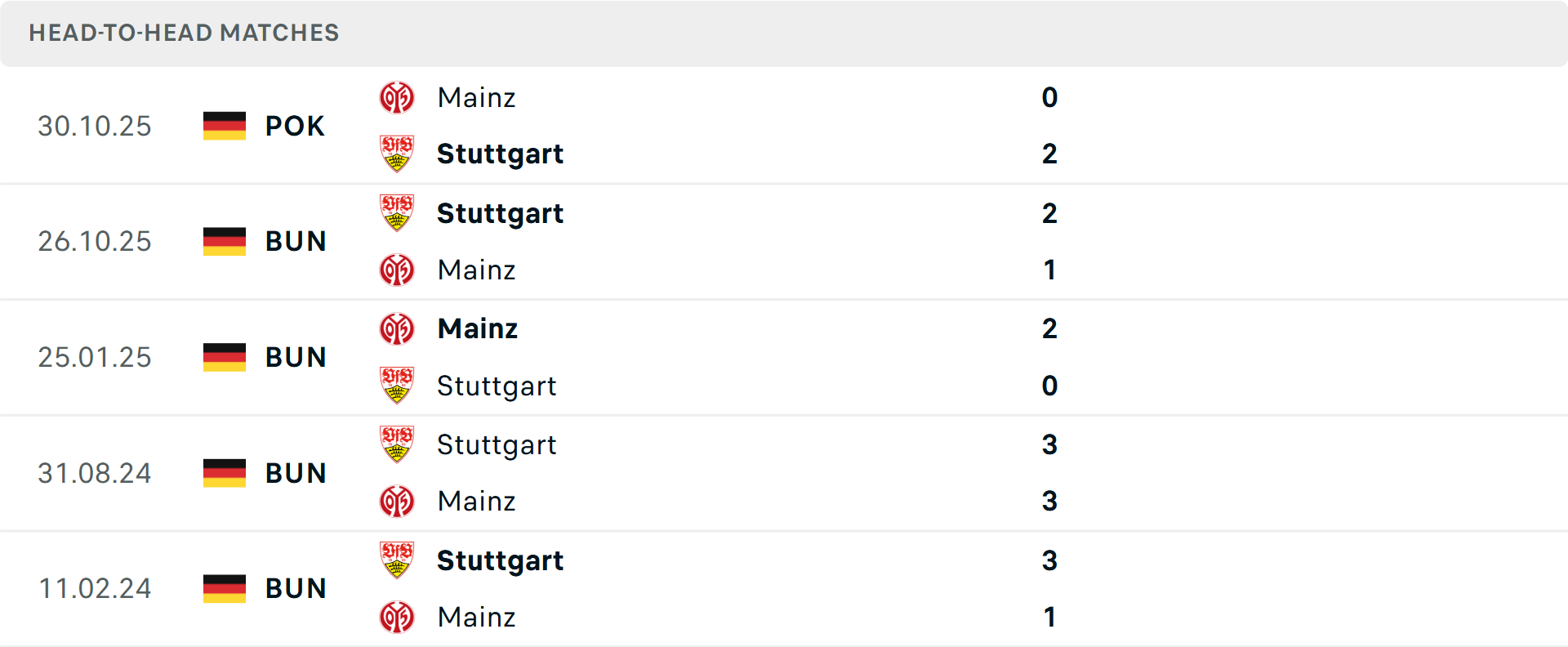Click the German flag in the 11.02.24 row
The width and height of the screenshot is (1568, 647).
[224, 588]
